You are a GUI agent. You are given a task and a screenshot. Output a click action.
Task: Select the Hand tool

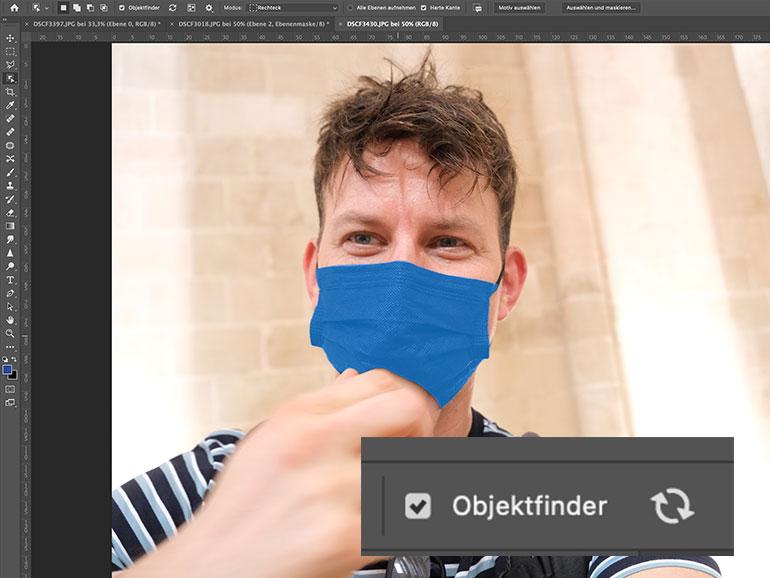click(10, 320)
